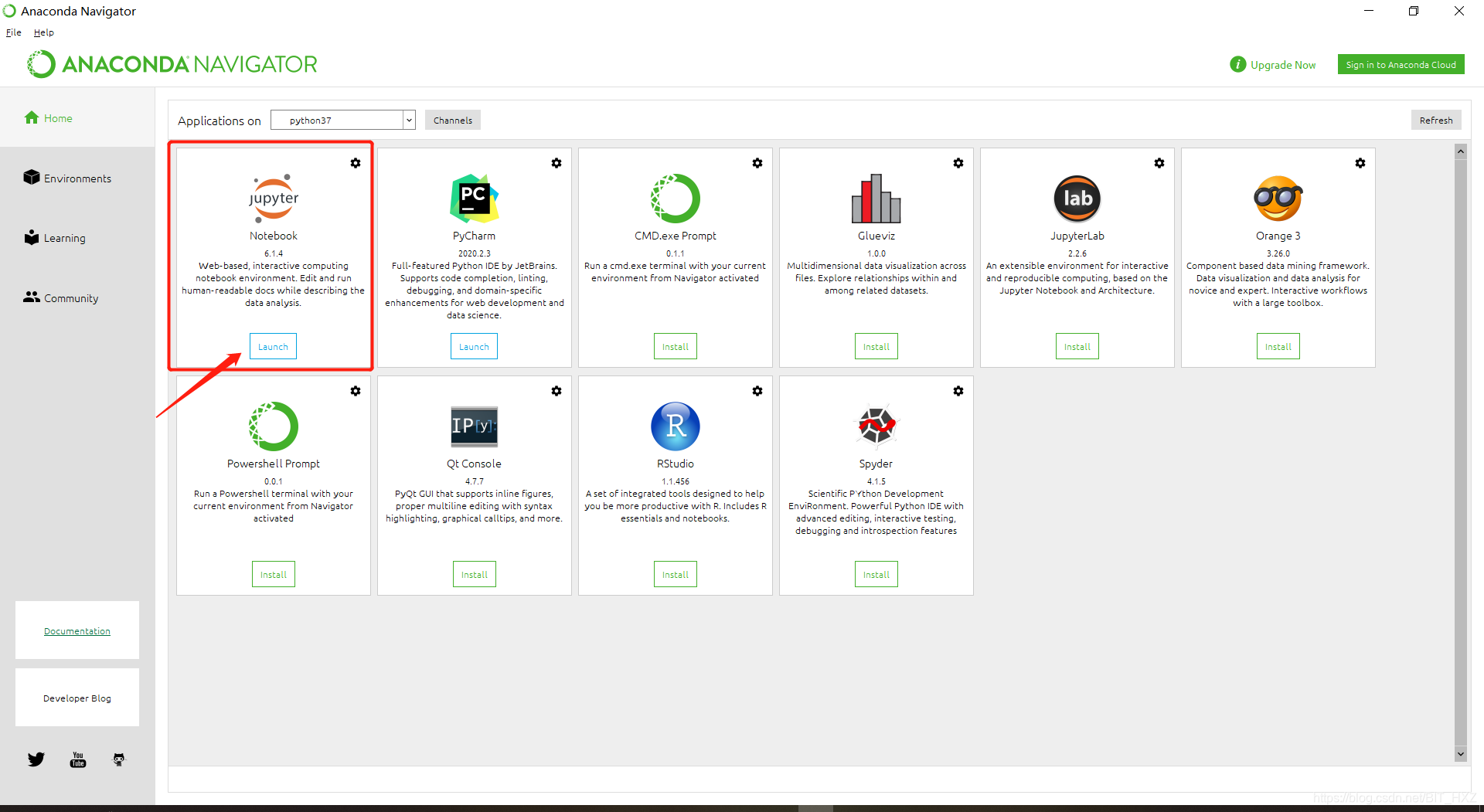
Task: Click the Spyder version 4.1.5 text
Action: point(876,481)
